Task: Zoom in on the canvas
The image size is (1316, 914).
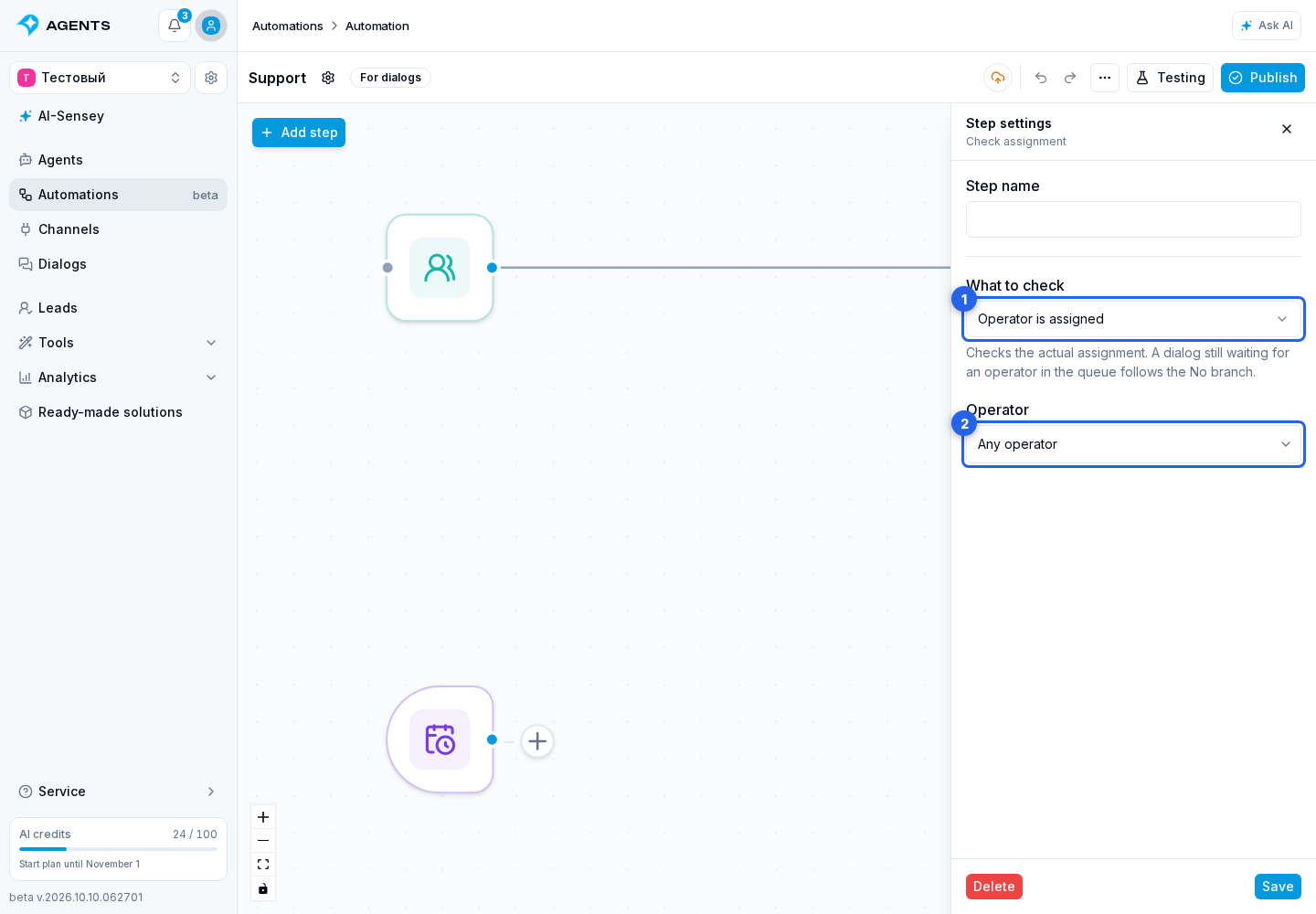Action: [x=263, y=817]
